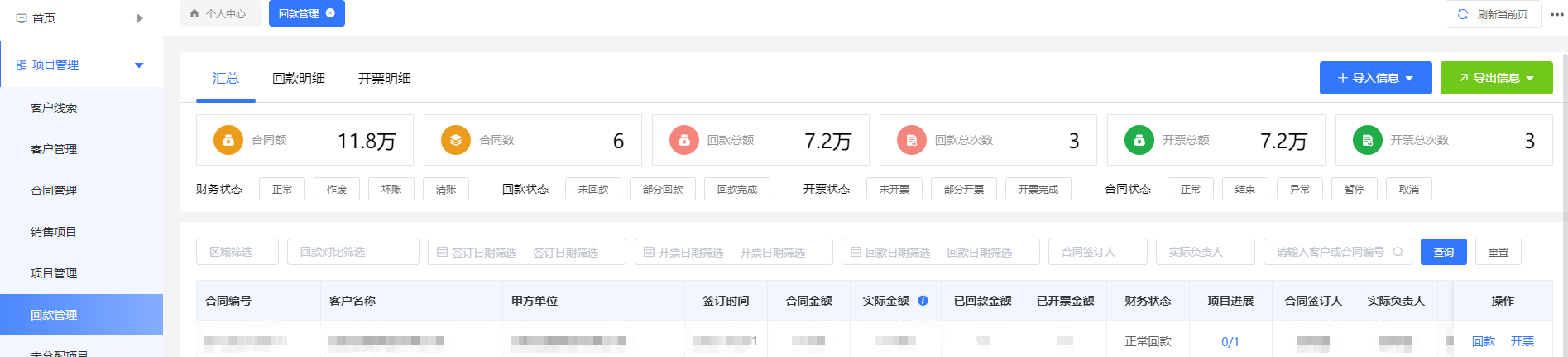Toggle the 部分回款 status filter

tap(663, 189)
